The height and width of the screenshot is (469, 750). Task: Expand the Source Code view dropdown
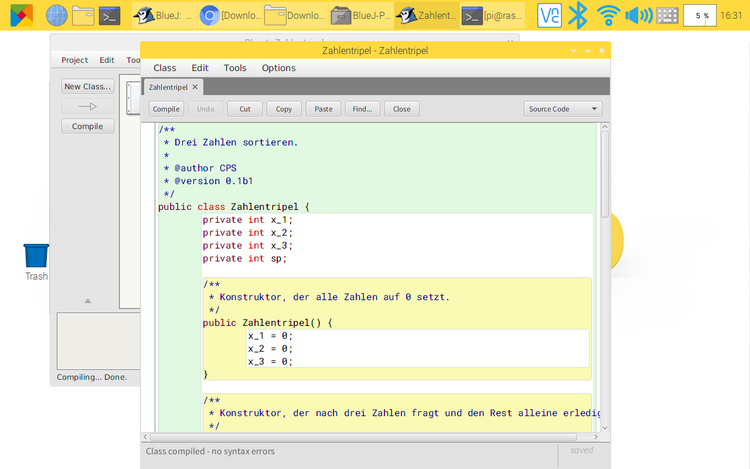563,109
